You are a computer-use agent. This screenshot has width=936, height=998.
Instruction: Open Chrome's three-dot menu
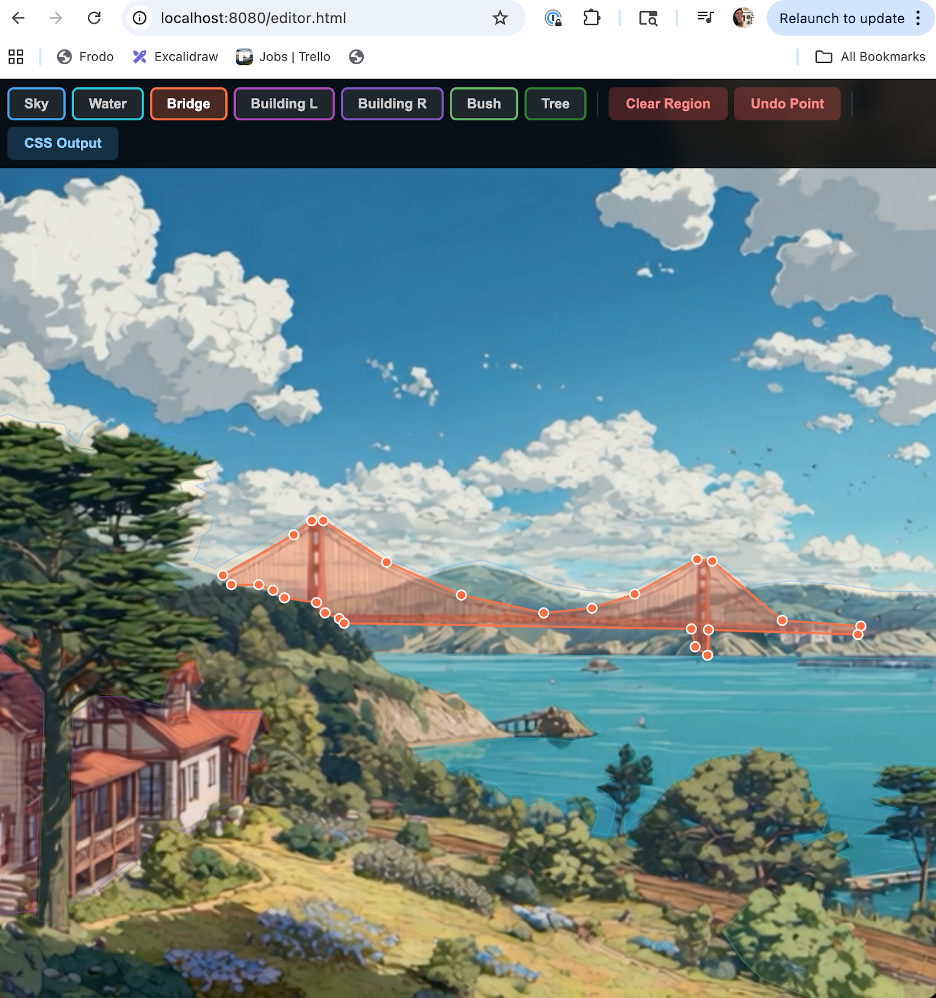coord(917,18)
